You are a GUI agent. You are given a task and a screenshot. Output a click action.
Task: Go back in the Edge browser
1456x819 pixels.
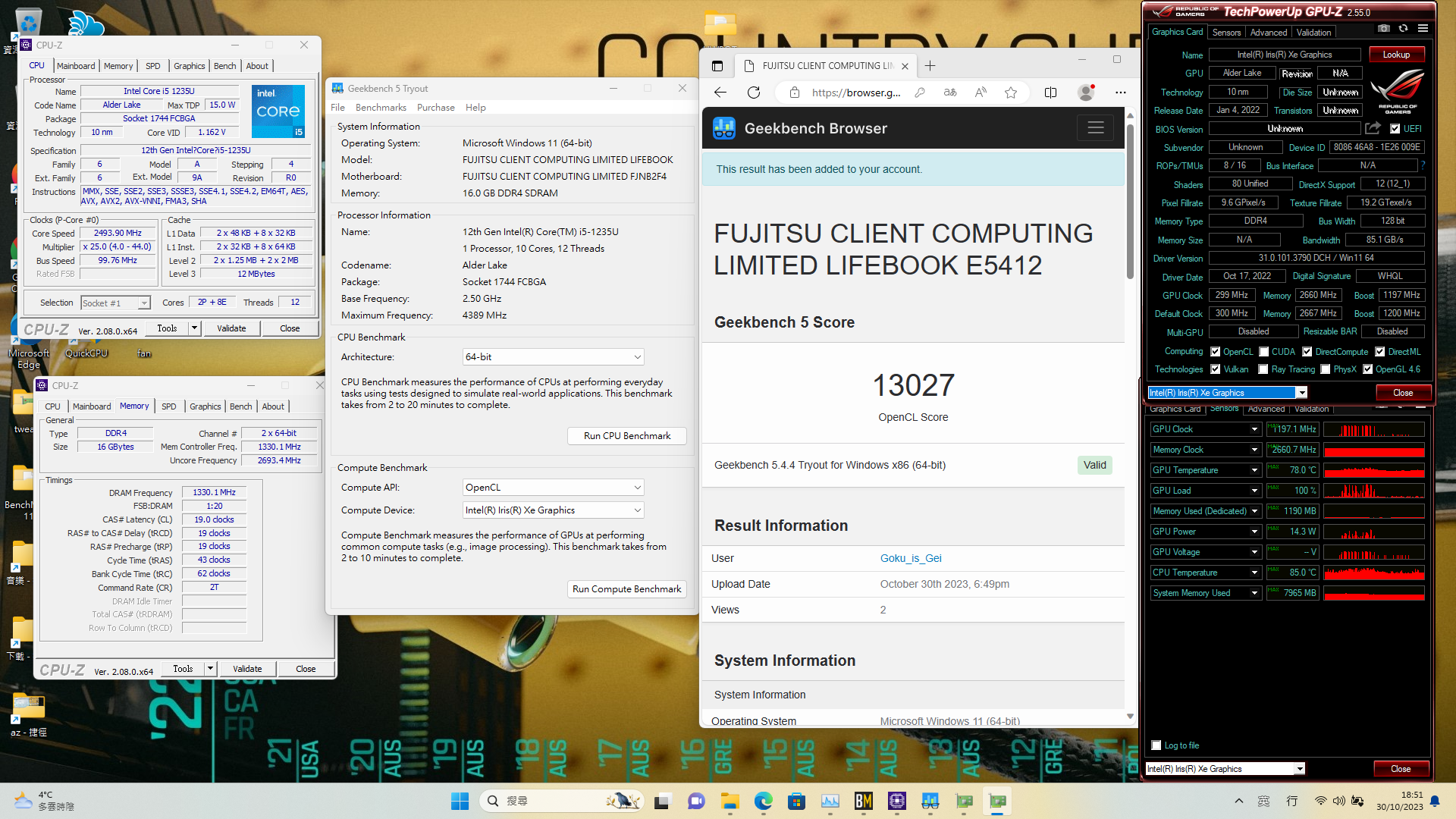point(720,93)
